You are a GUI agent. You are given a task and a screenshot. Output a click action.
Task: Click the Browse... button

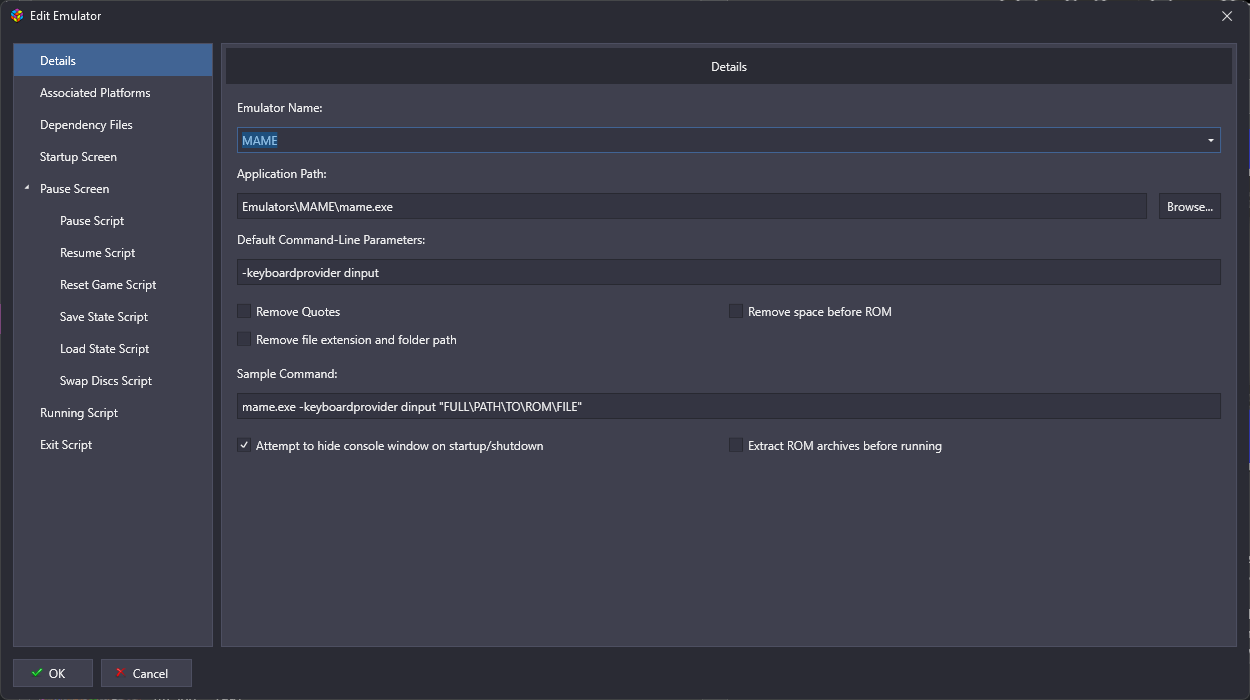pos(1189,206)
